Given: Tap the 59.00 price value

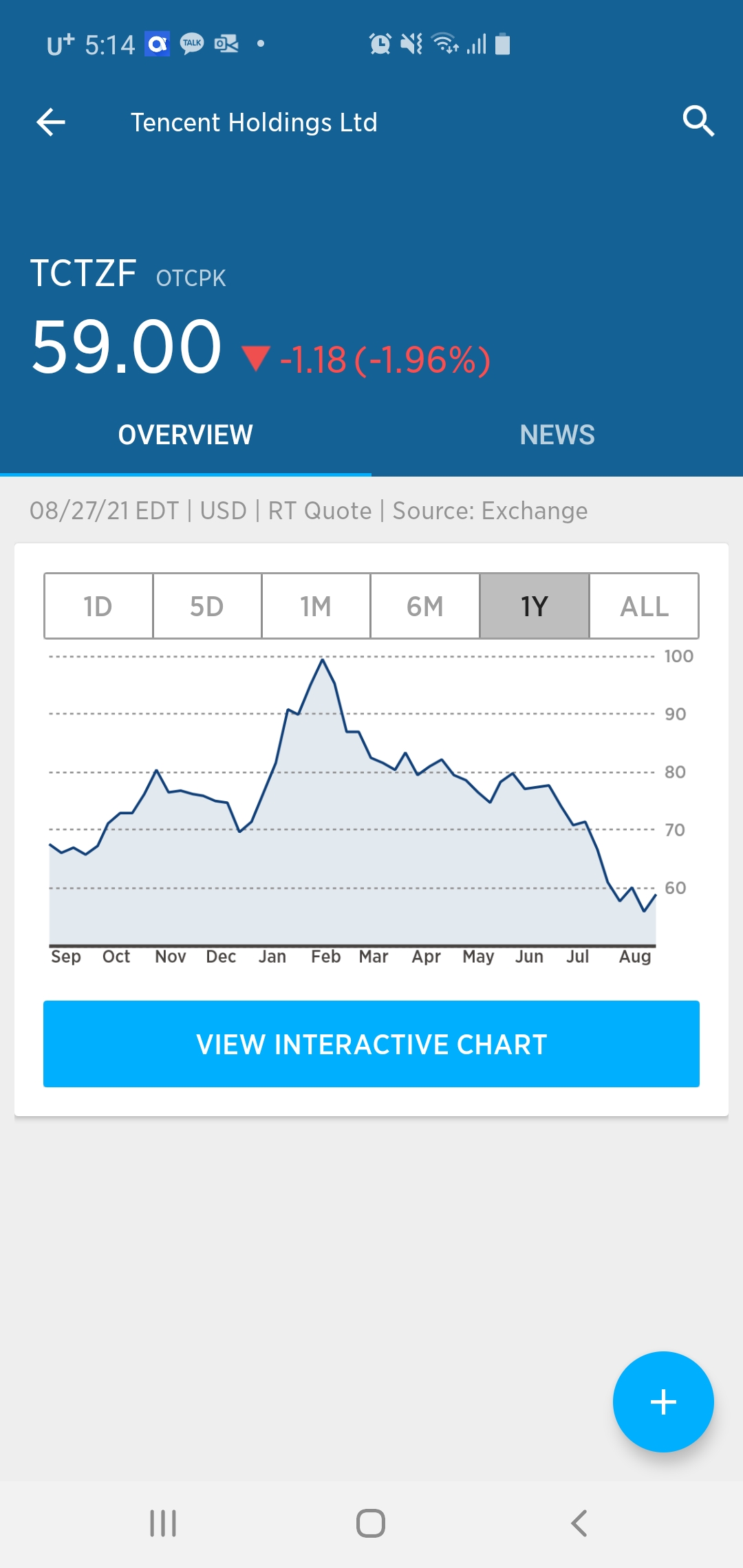Looking at the screenshot, I should click(127, 347).
